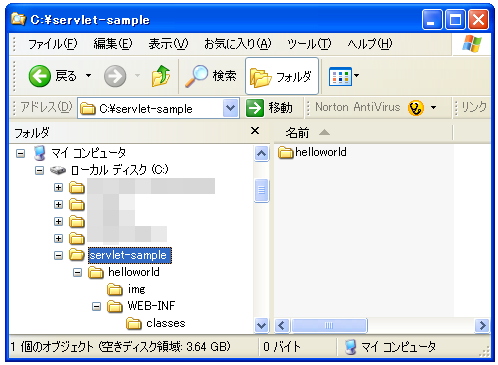This screenshot has width=498, height=365.
Task: Click the 移動 go button
Action: (x=269, y=108)
